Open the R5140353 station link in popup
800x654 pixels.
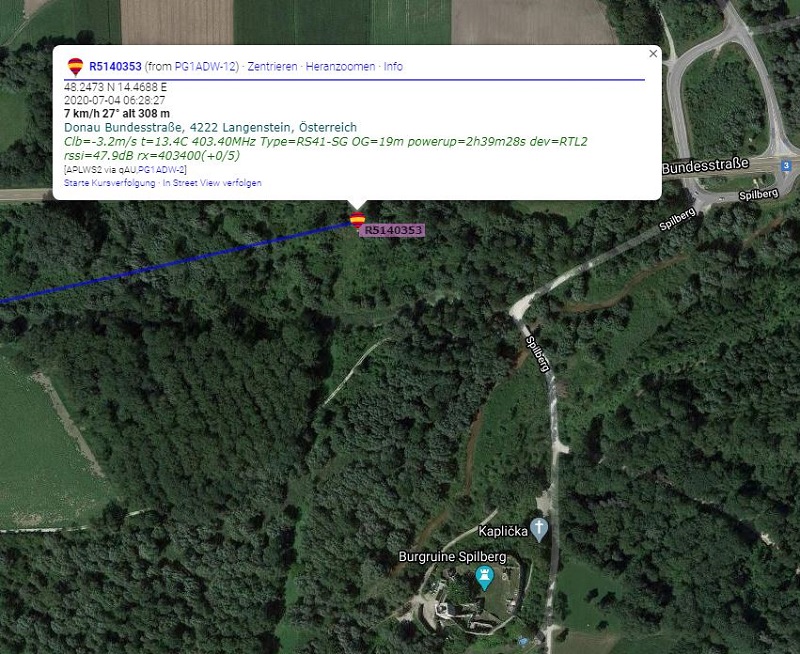point(115,66)
